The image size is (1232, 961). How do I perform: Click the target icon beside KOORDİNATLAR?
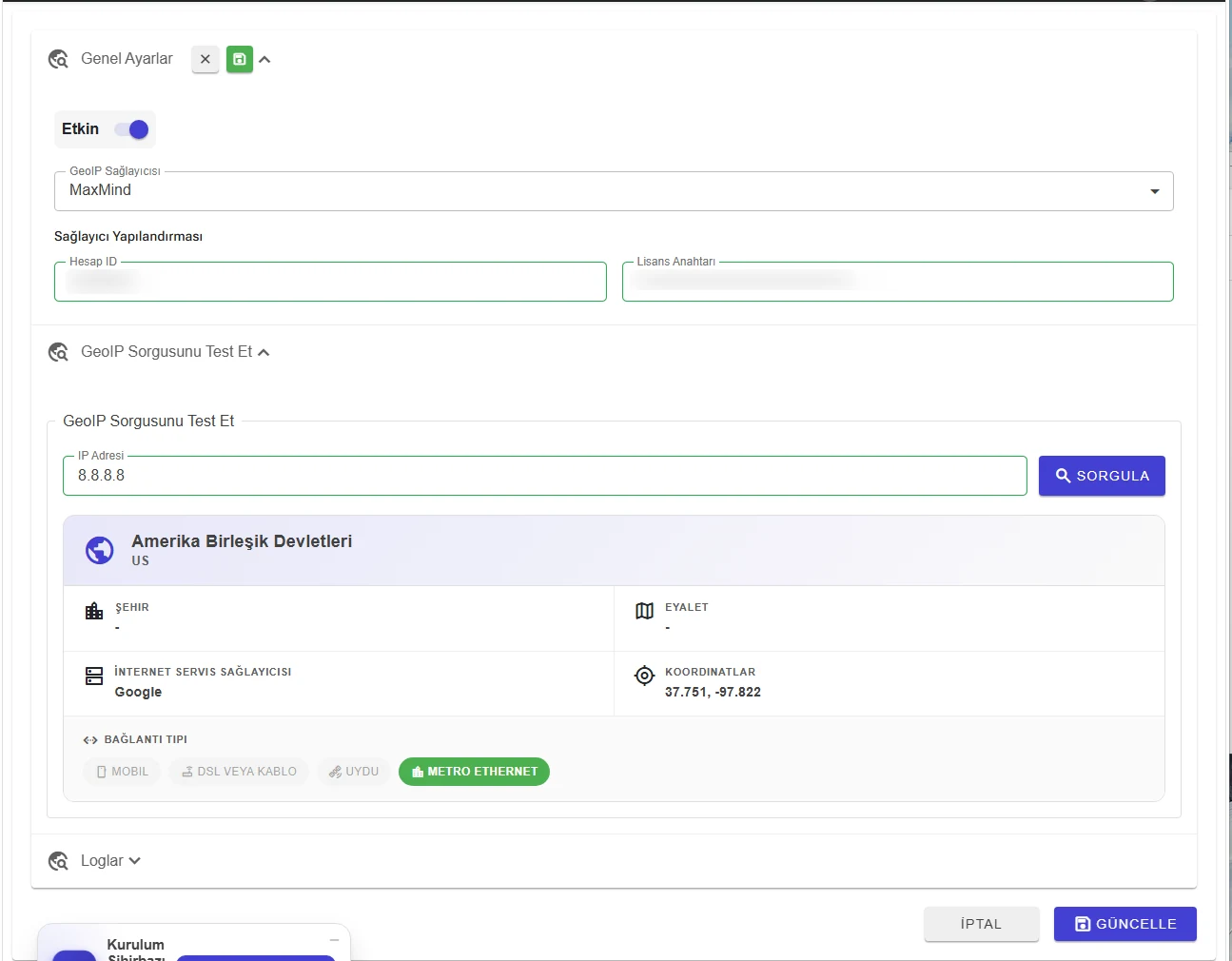644,676
